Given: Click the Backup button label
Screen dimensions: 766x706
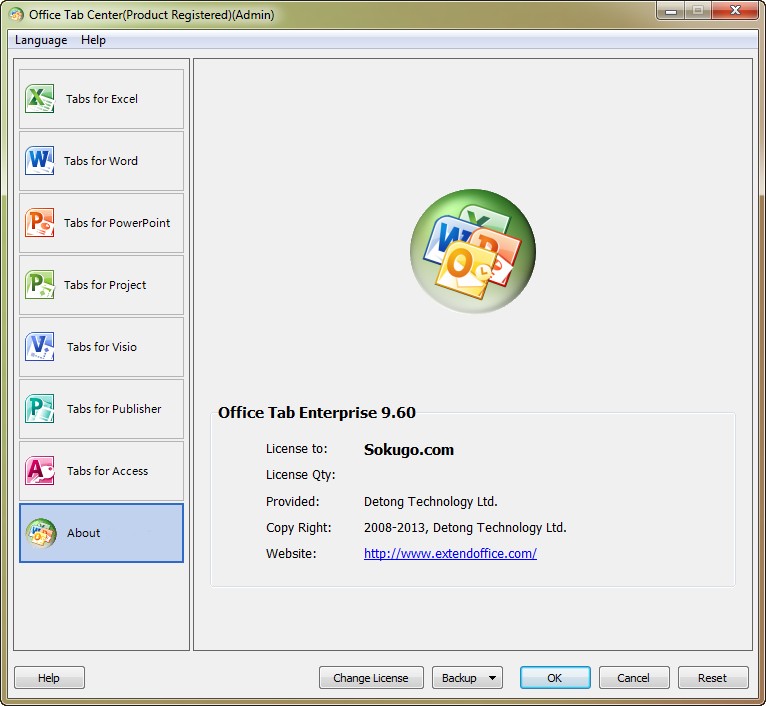Looking at the screenshot, I should tap(459, 678).
